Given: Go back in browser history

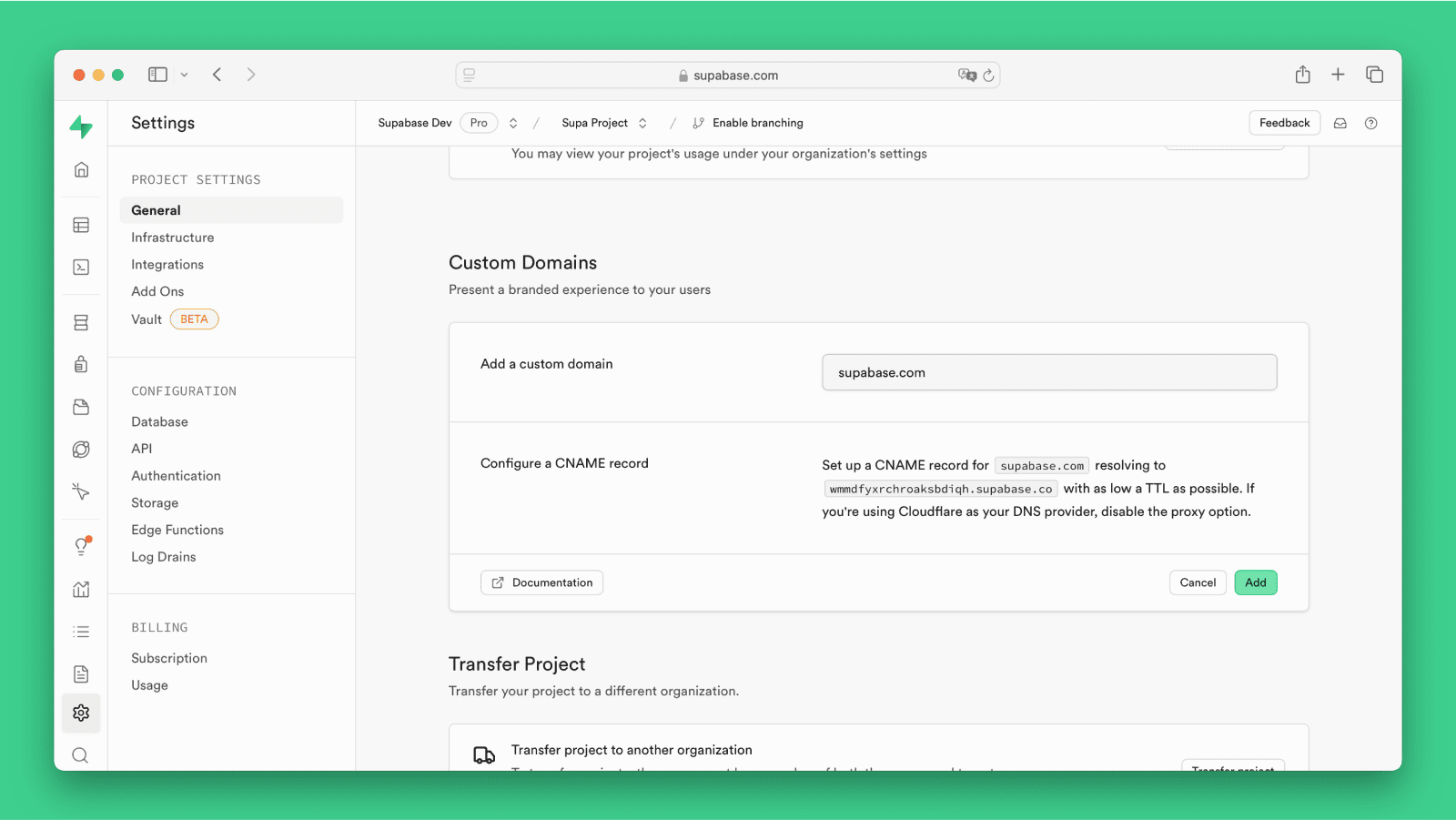Looking at the screenshot, I should [x=217, y=75].
